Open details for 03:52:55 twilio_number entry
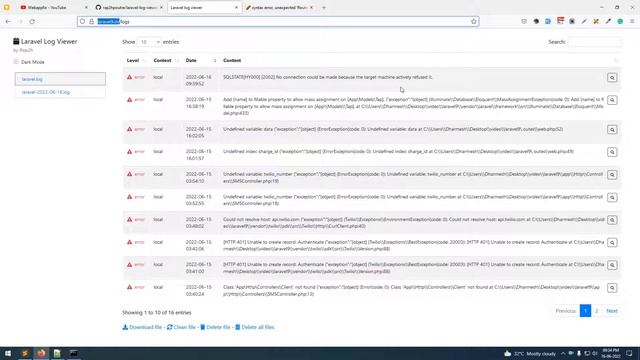 (x=612, y=198)
